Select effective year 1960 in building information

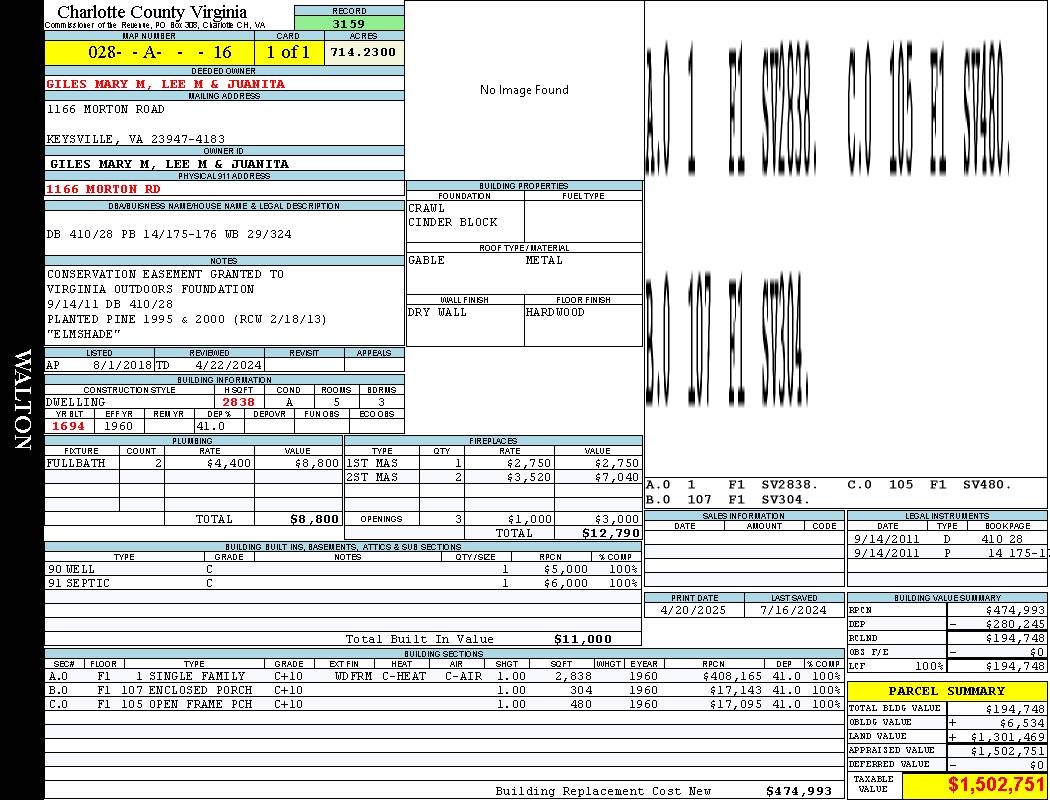(x=118, y=426)
